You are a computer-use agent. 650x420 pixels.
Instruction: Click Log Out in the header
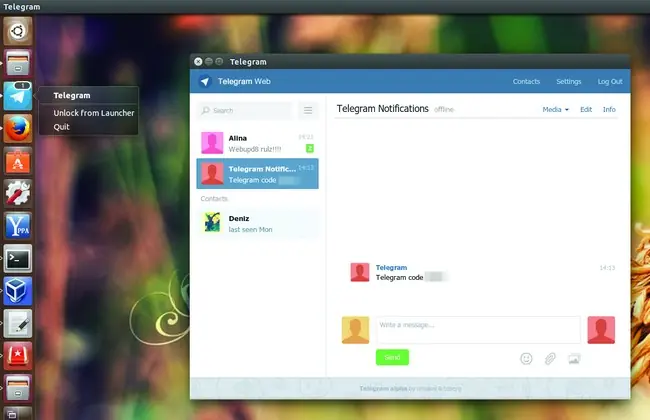tap(610, 81)
